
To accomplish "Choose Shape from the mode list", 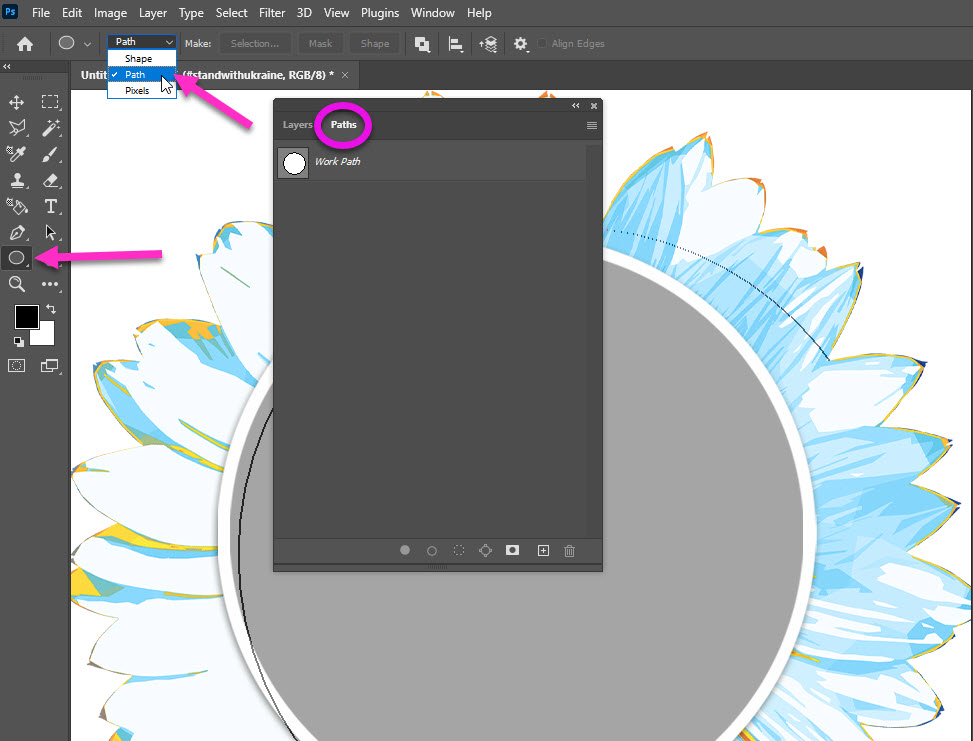I will pos(142,58).
